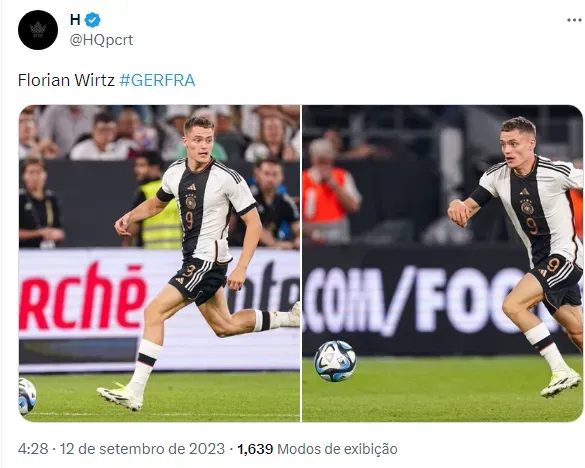Image resolution: width=585 pixels, height=468 pixels.
Task: Click the number 9 on the left jersey
Action: tap(189, 220)
